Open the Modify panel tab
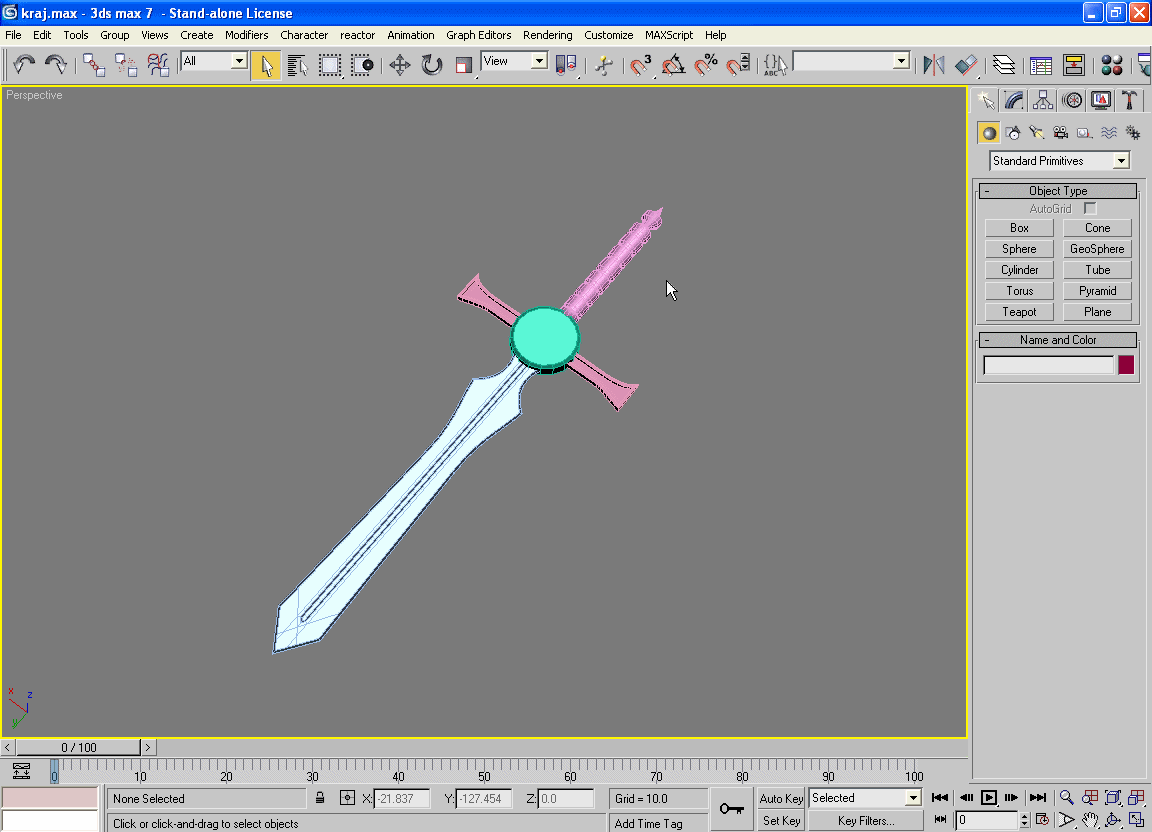Screen dimensions: 1152x832 coord(1014,100)
